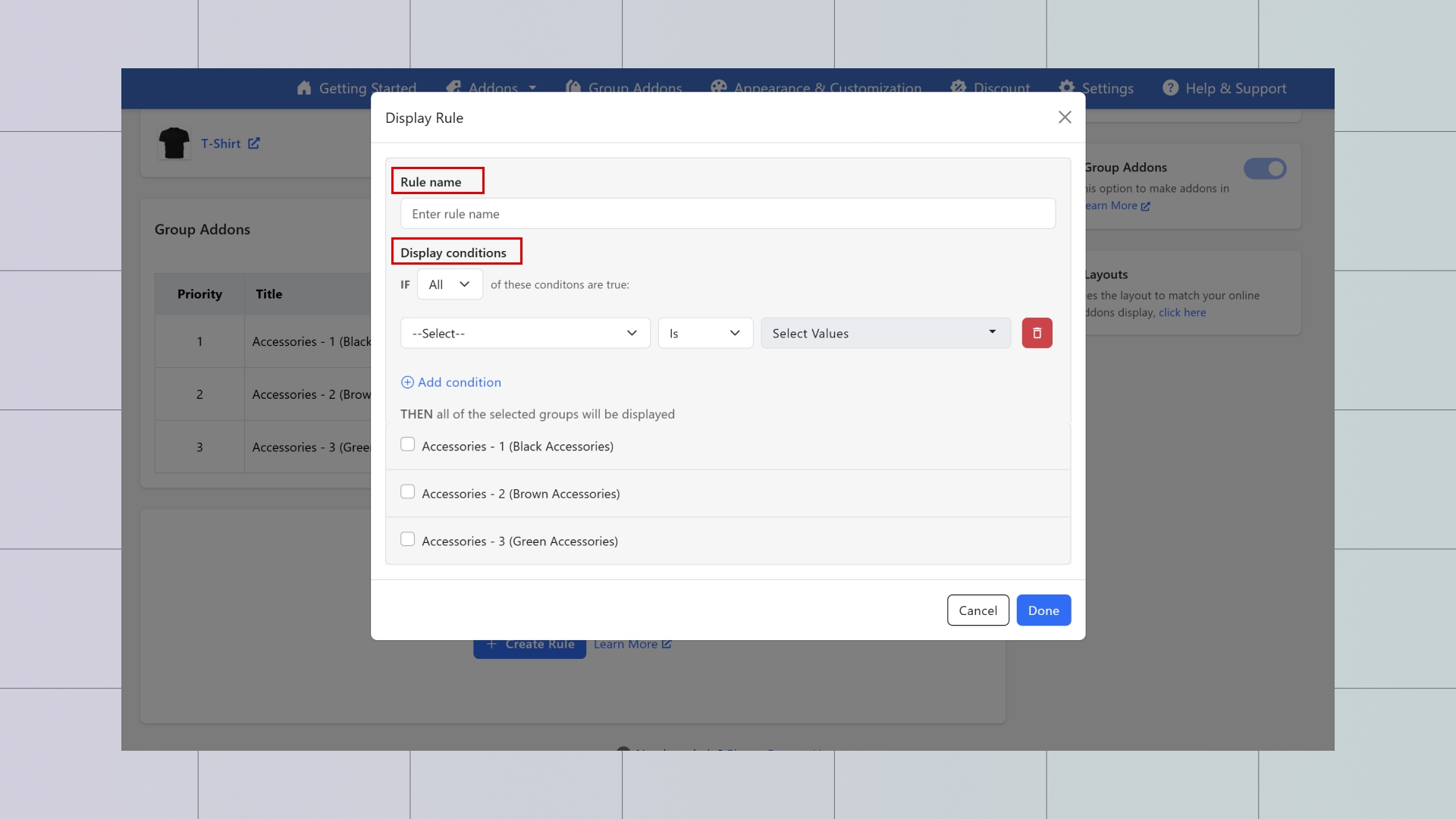This screenshot has height=819, width=1456.
Task: Click external link icon beside Learn More
Action: point(667,644)
